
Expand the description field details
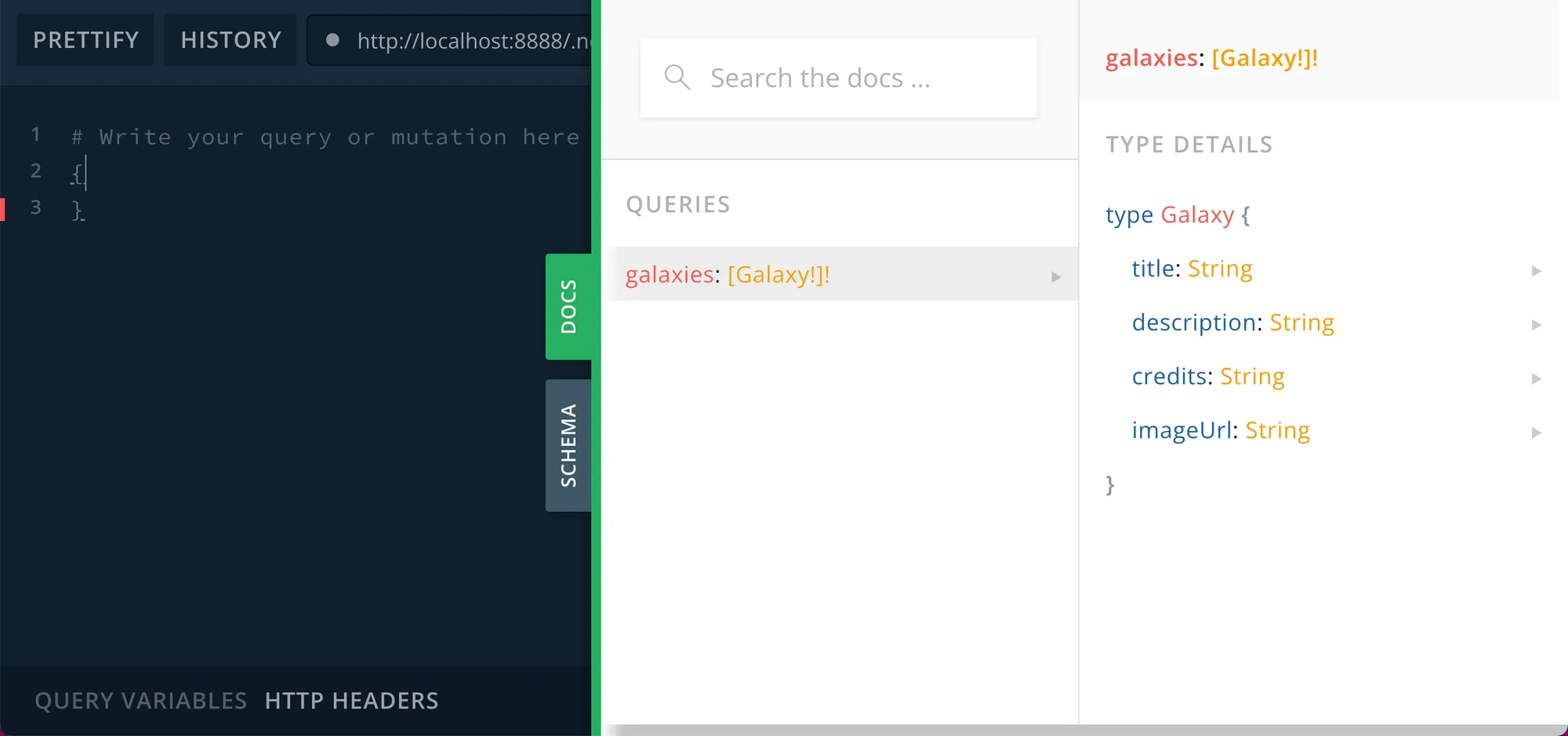pyautogui.click(x=1535, y=324)
